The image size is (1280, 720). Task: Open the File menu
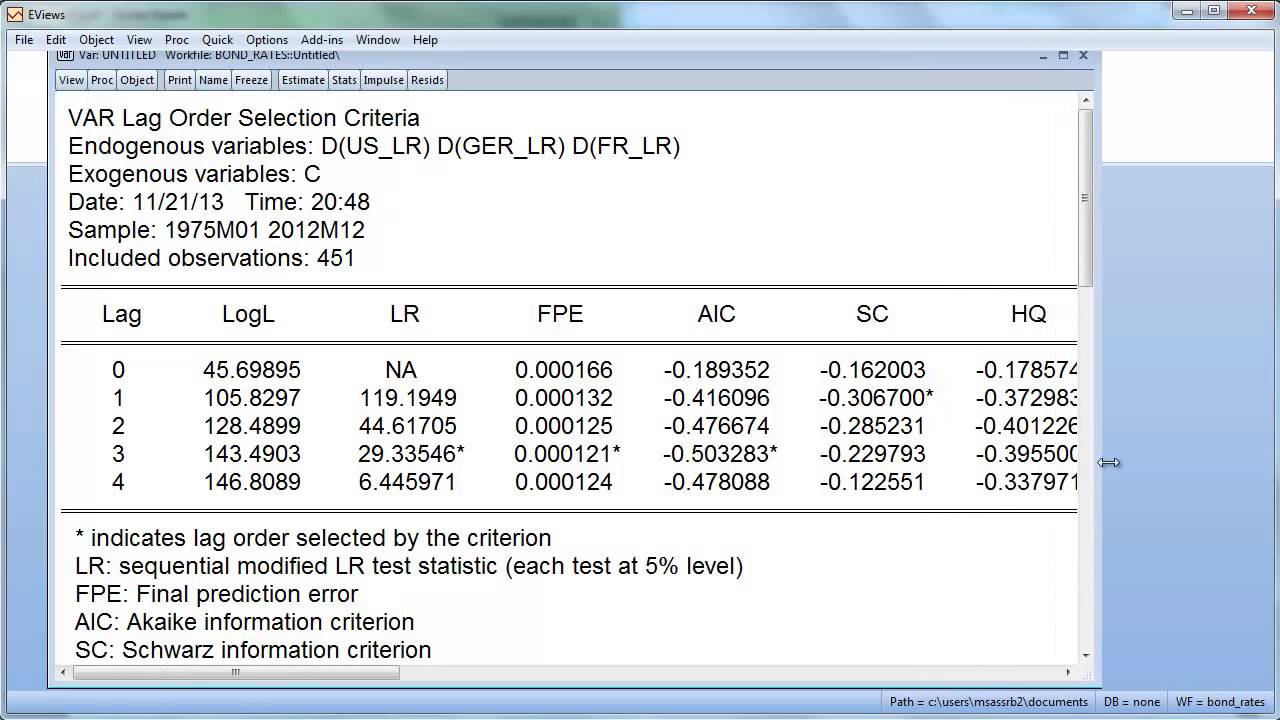(24, 40)
